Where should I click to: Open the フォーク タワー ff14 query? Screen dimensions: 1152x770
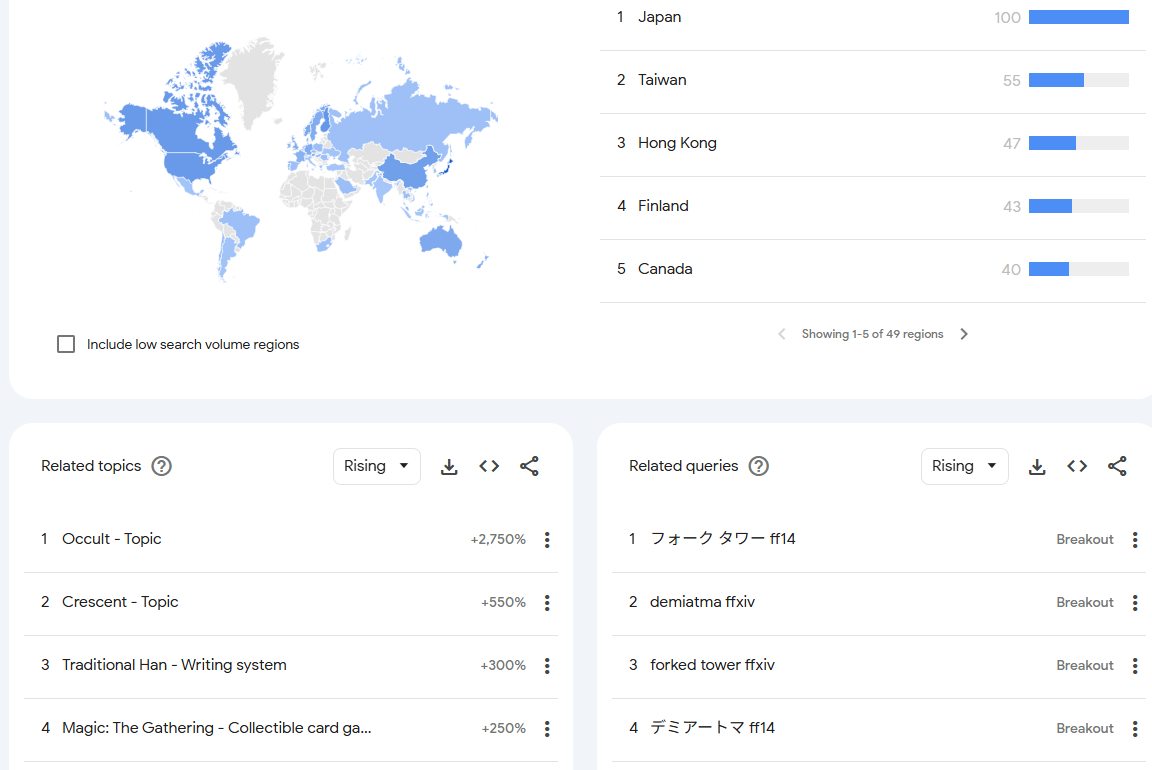click(723, 539)
